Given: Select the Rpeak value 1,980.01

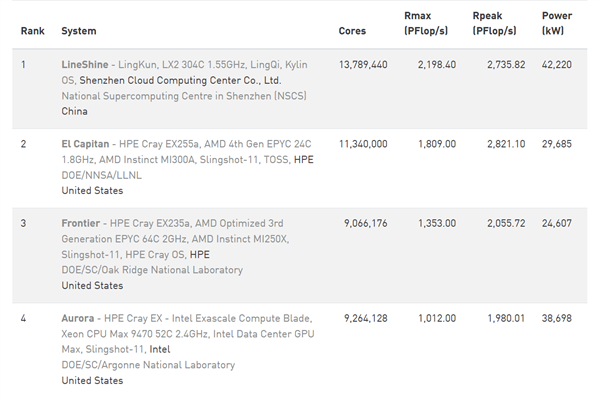Looking at the screenshot, I should [x=506, y=318].
